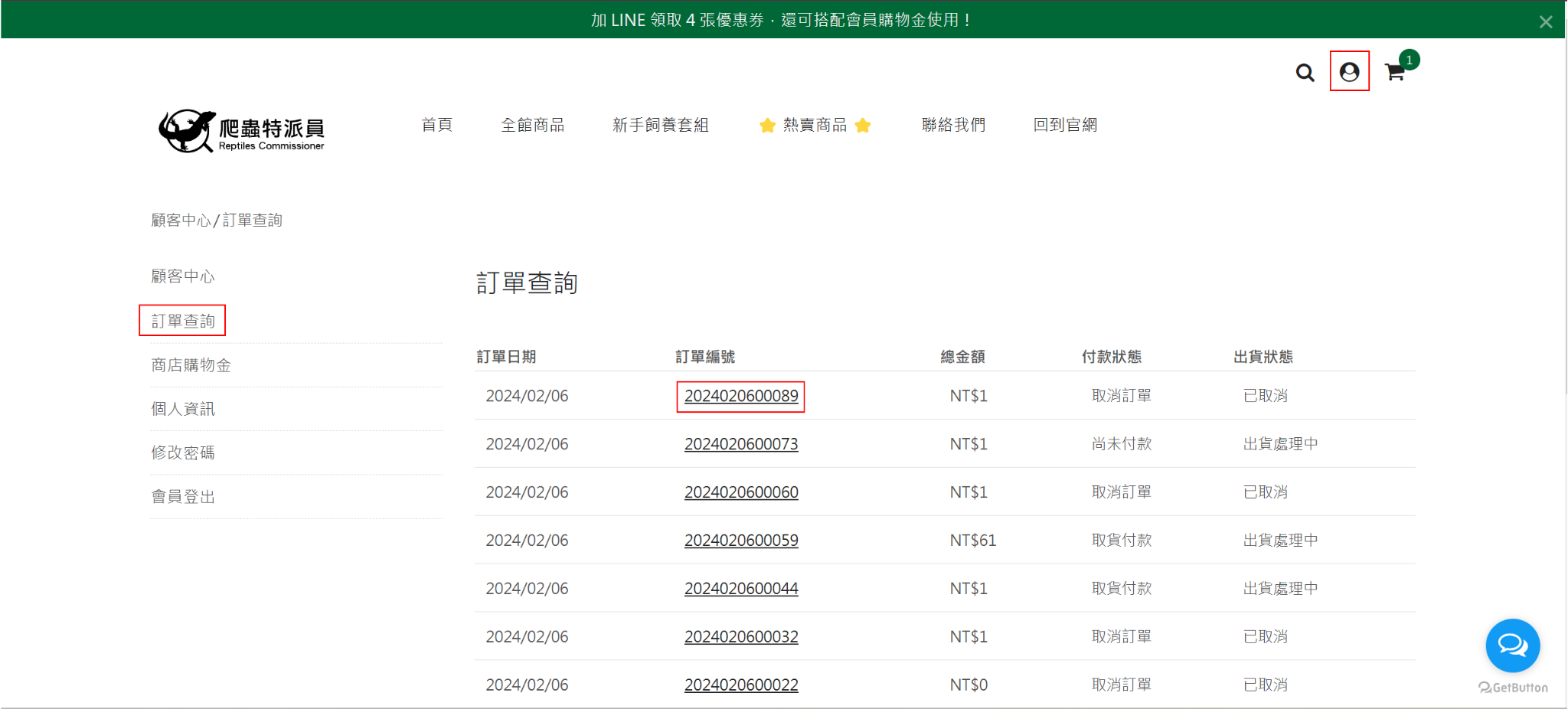
Task: Go to 個人資訊 sidebar link
Action: click(183, 409)
